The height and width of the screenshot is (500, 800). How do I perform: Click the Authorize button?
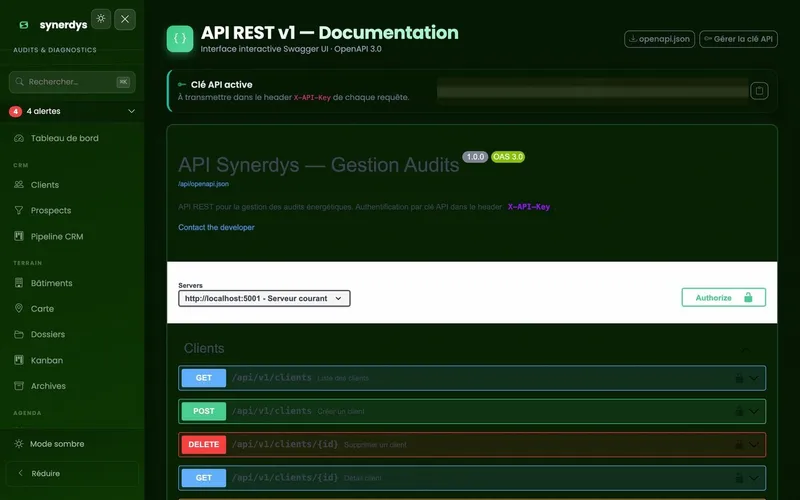(x=723, y=297)
